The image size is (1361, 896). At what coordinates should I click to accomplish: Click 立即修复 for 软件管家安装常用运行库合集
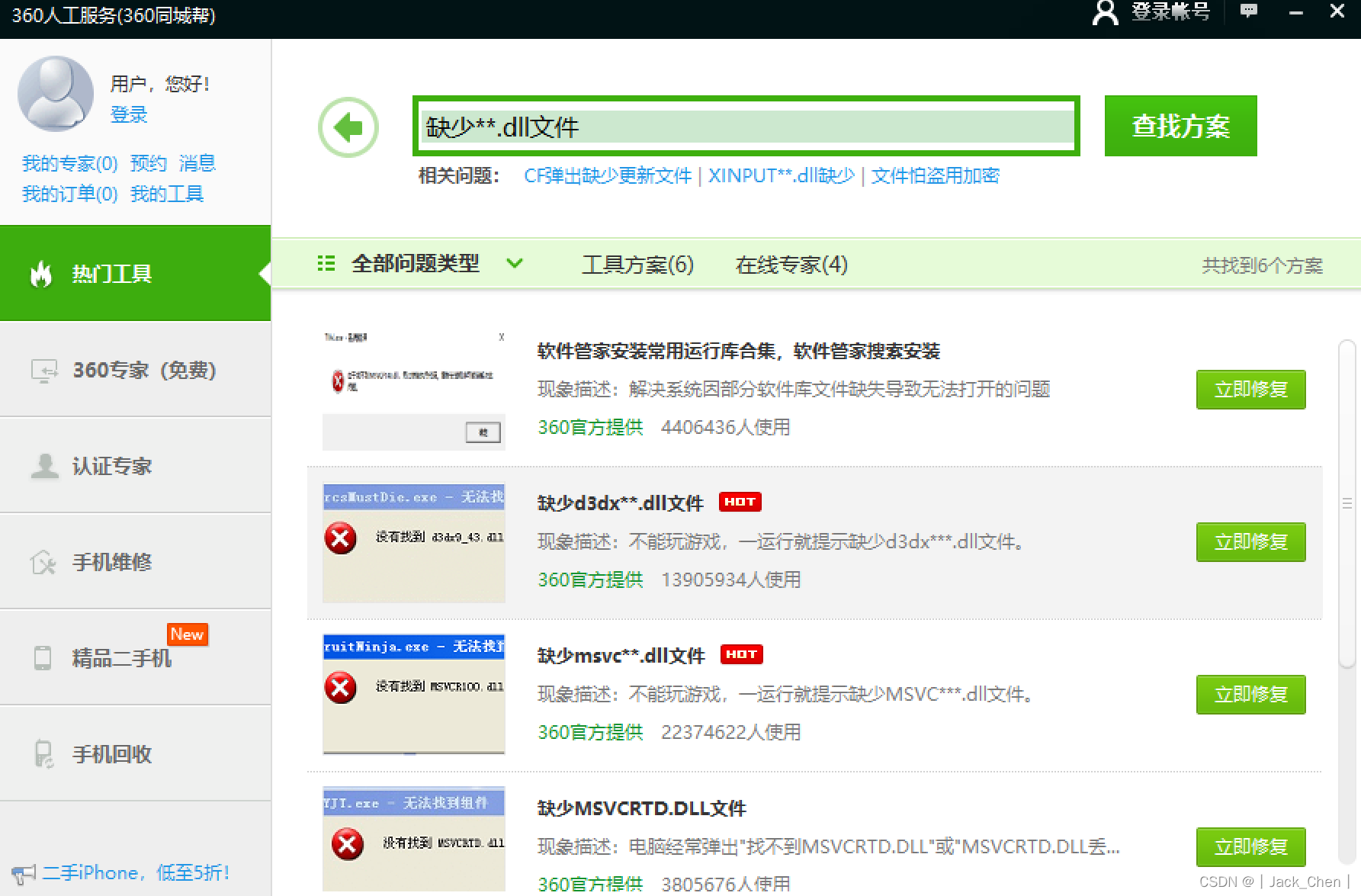(x=1250, y=390)
